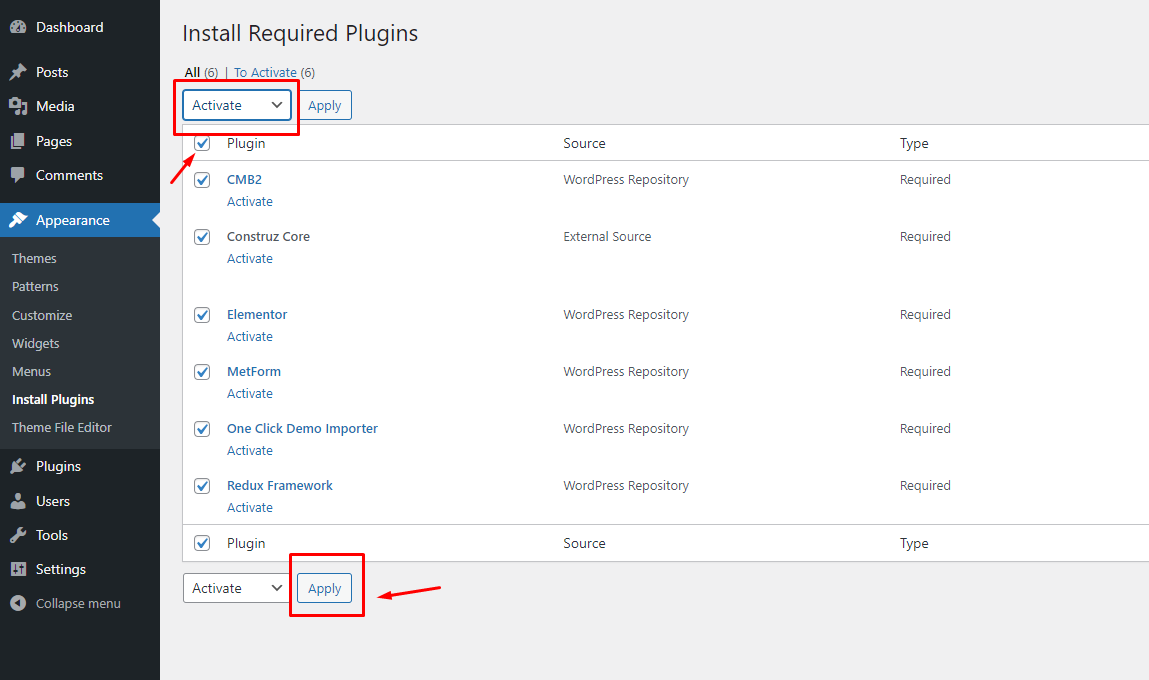This screenshot has height=680, width=1149.
Task: Click the Tools wrench icon
Action: [18, 535]
